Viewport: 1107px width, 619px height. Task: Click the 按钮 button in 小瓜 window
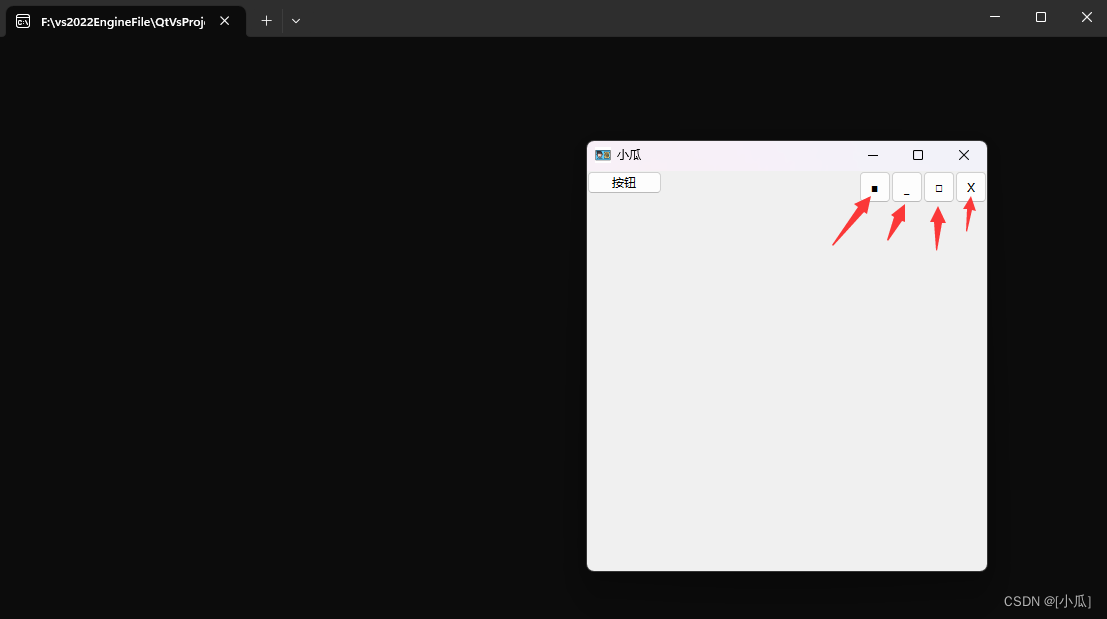pyautogui.click(x=624, y=183)
